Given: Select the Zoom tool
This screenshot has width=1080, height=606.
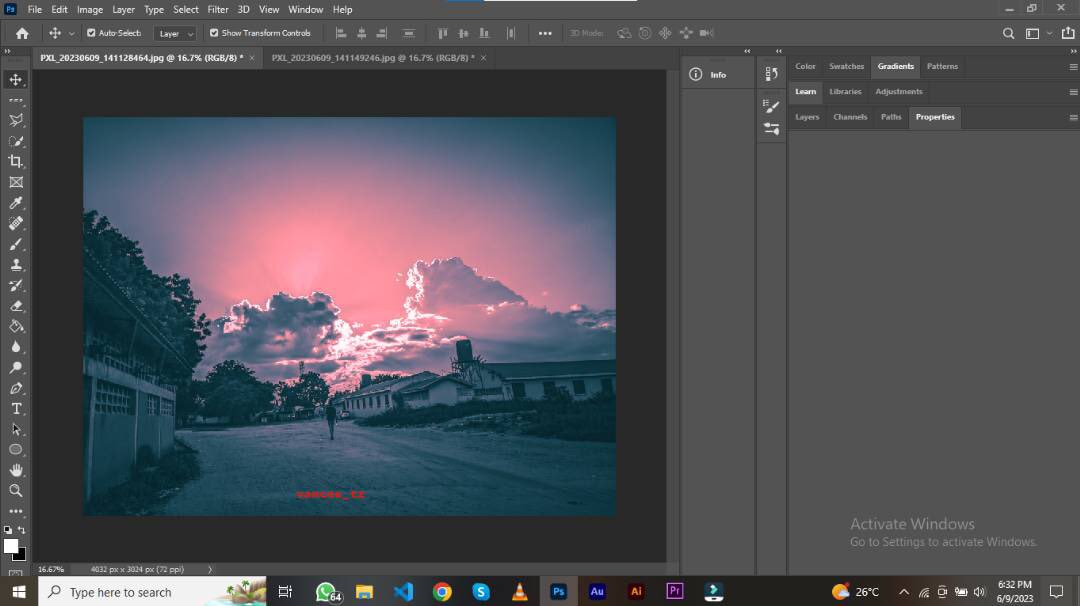Looking at the screenshot, I should pyautogui.click(x=15, y=490).
